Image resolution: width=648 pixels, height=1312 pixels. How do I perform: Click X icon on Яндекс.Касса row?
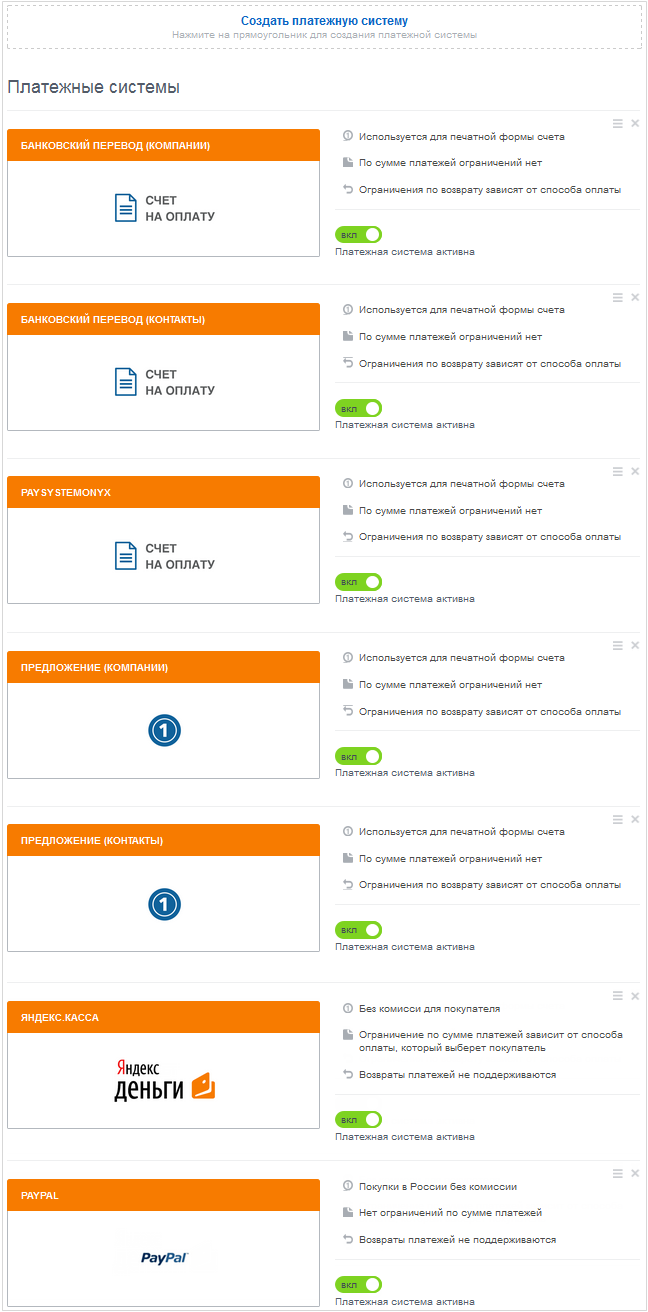click(635, 996)
